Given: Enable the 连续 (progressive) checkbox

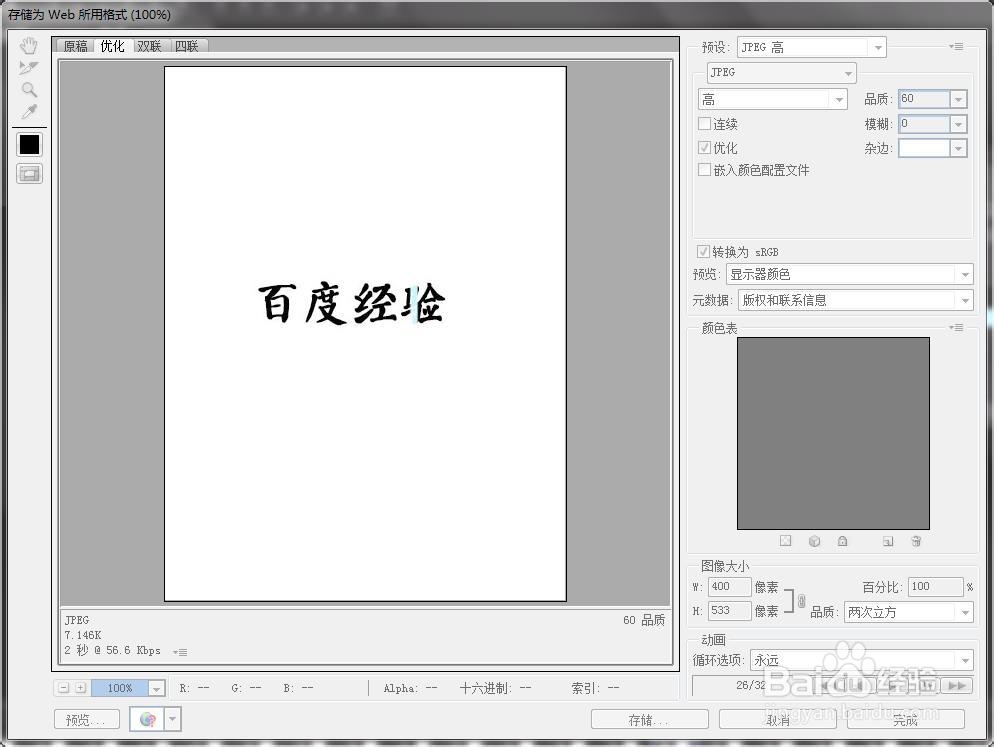Looking at the screenshot, I should 705,123.
